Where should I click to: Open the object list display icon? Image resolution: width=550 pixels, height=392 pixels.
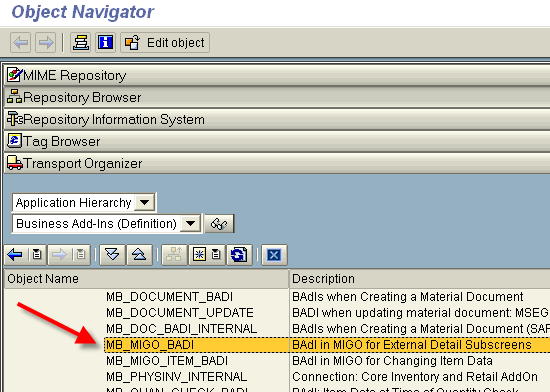click(81, 43)
